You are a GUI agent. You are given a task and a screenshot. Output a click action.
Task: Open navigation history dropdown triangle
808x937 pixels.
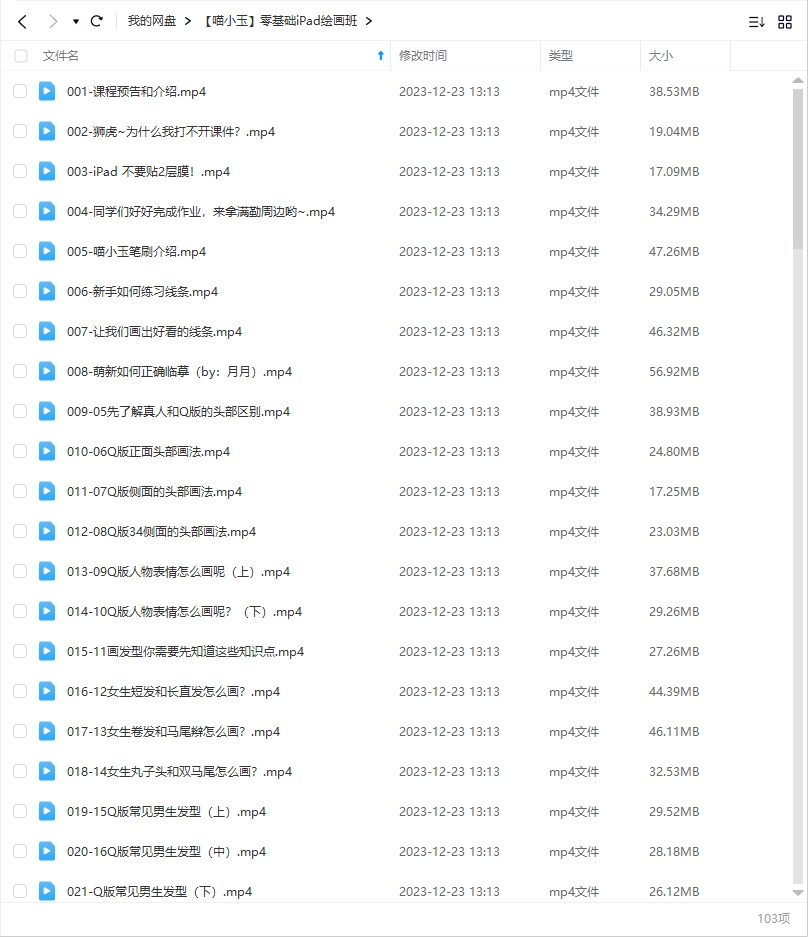pos(76,22)
